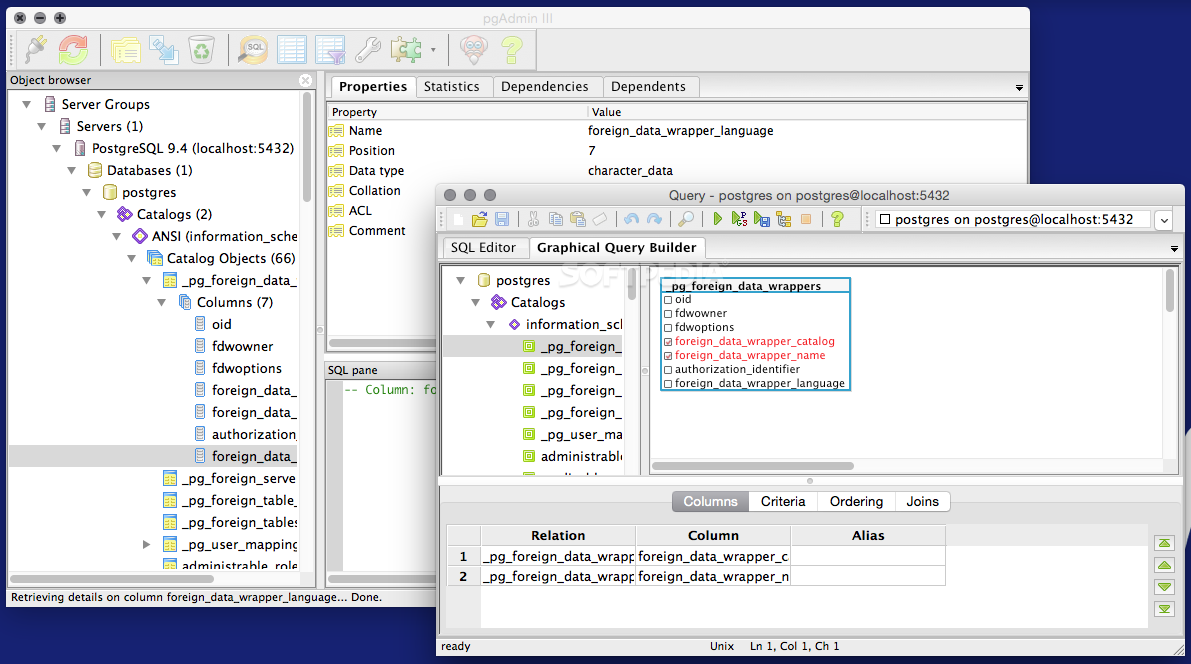Check the fdwoptions column checkbox

(668, 328)
